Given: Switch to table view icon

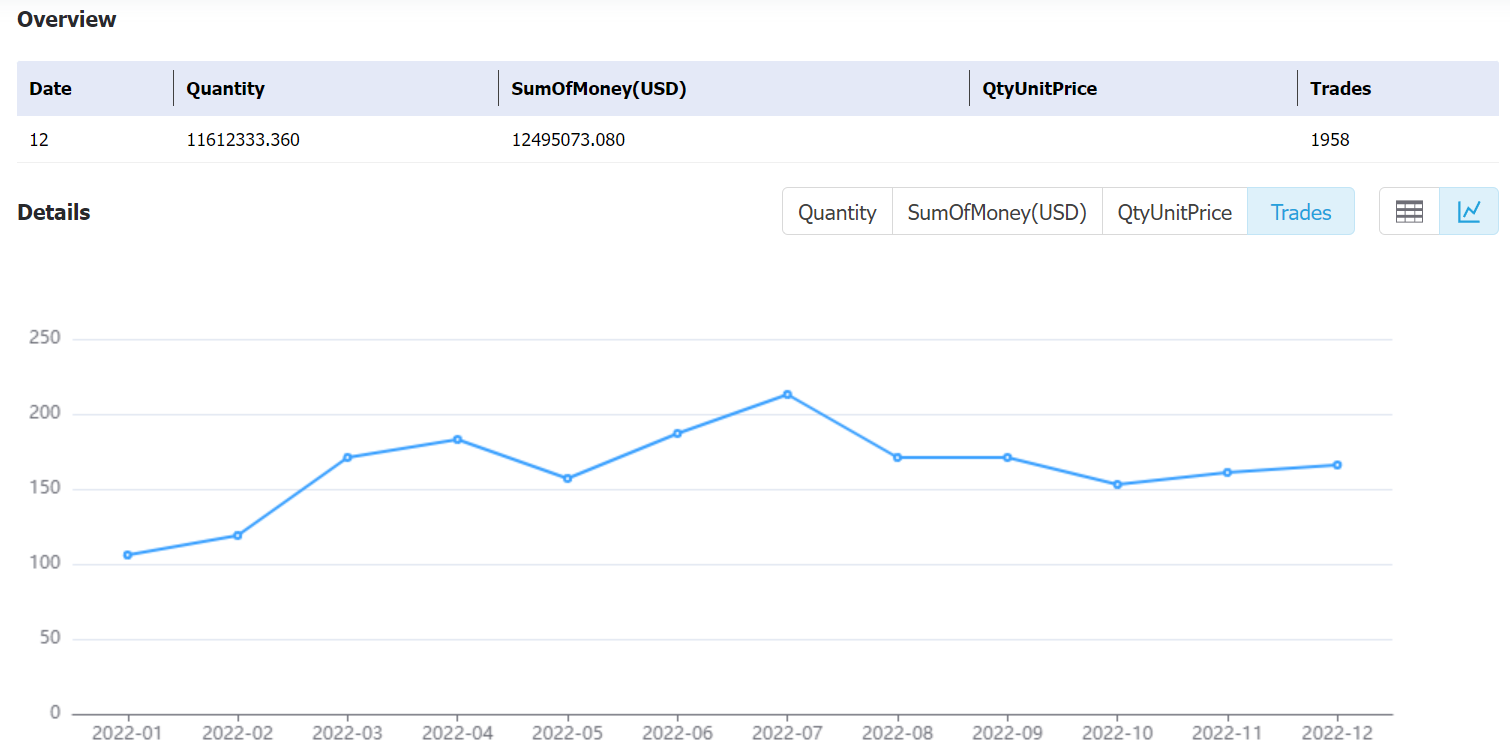Looking at the screenshot, I should [1409, 211].
